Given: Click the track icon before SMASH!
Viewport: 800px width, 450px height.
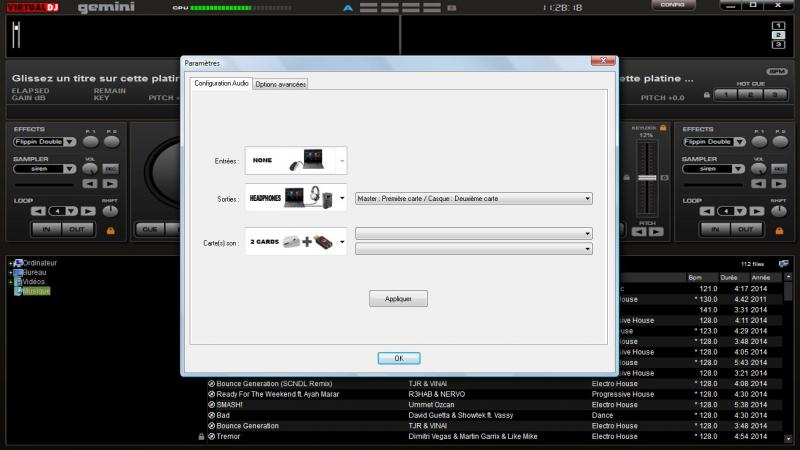Looking at the screenshot, I should pyautogui.click(x=211, y=405).
